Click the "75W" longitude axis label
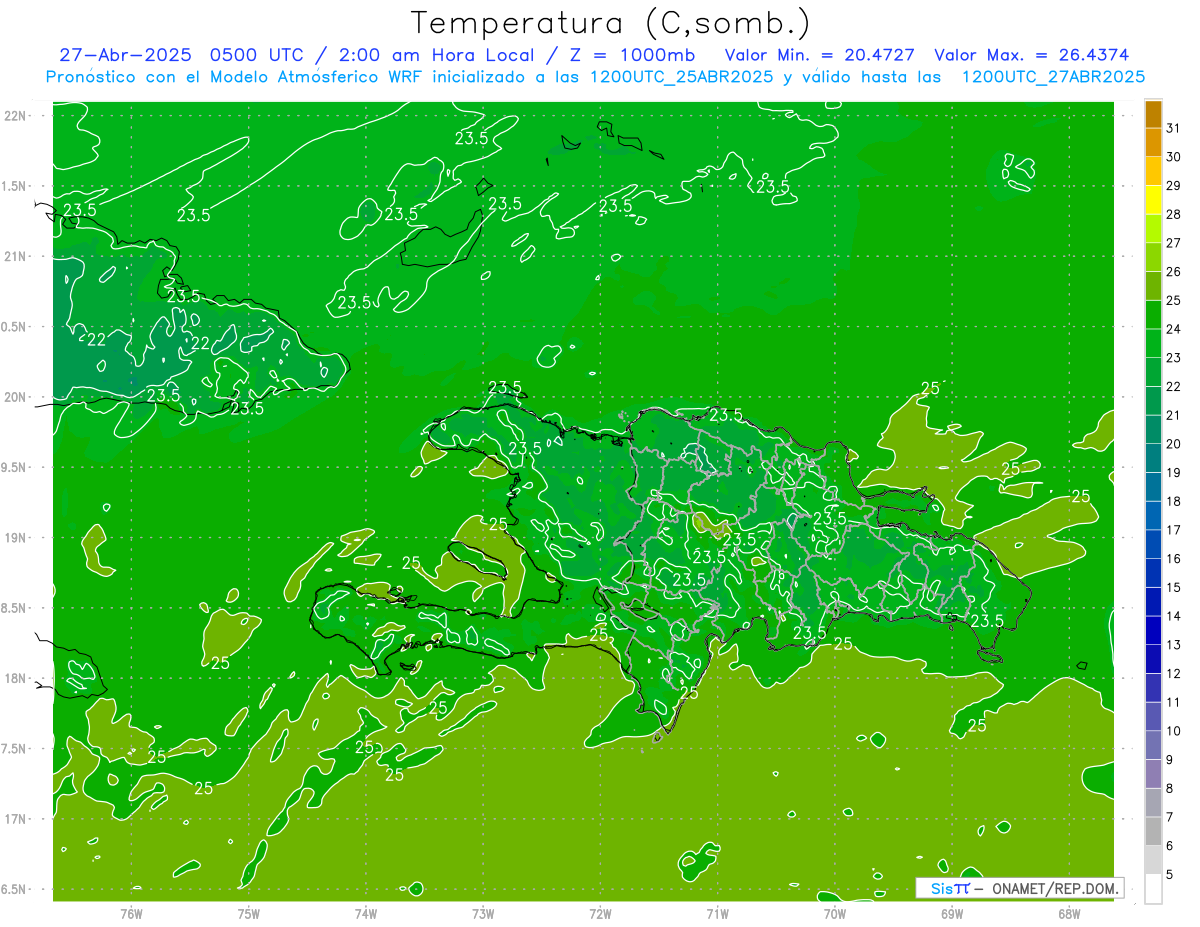Screen dimensions: 1200x927 pyautogui.click(x=248, y=913)
